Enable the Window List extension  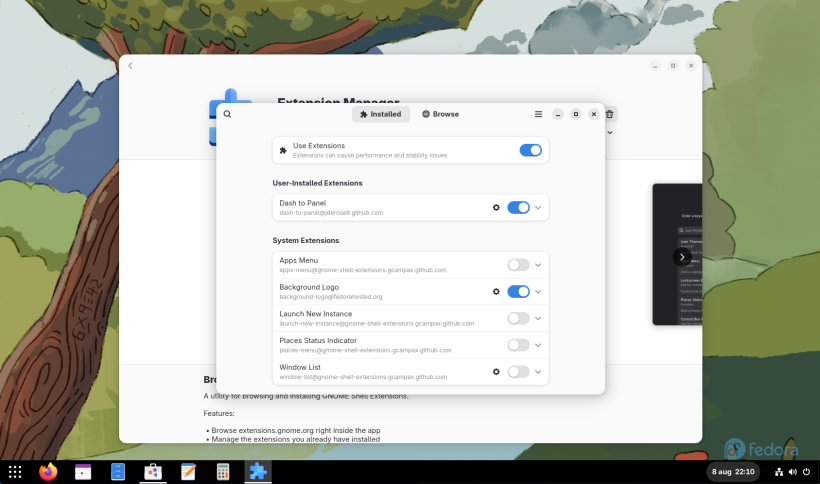click(x=518, y=372)
